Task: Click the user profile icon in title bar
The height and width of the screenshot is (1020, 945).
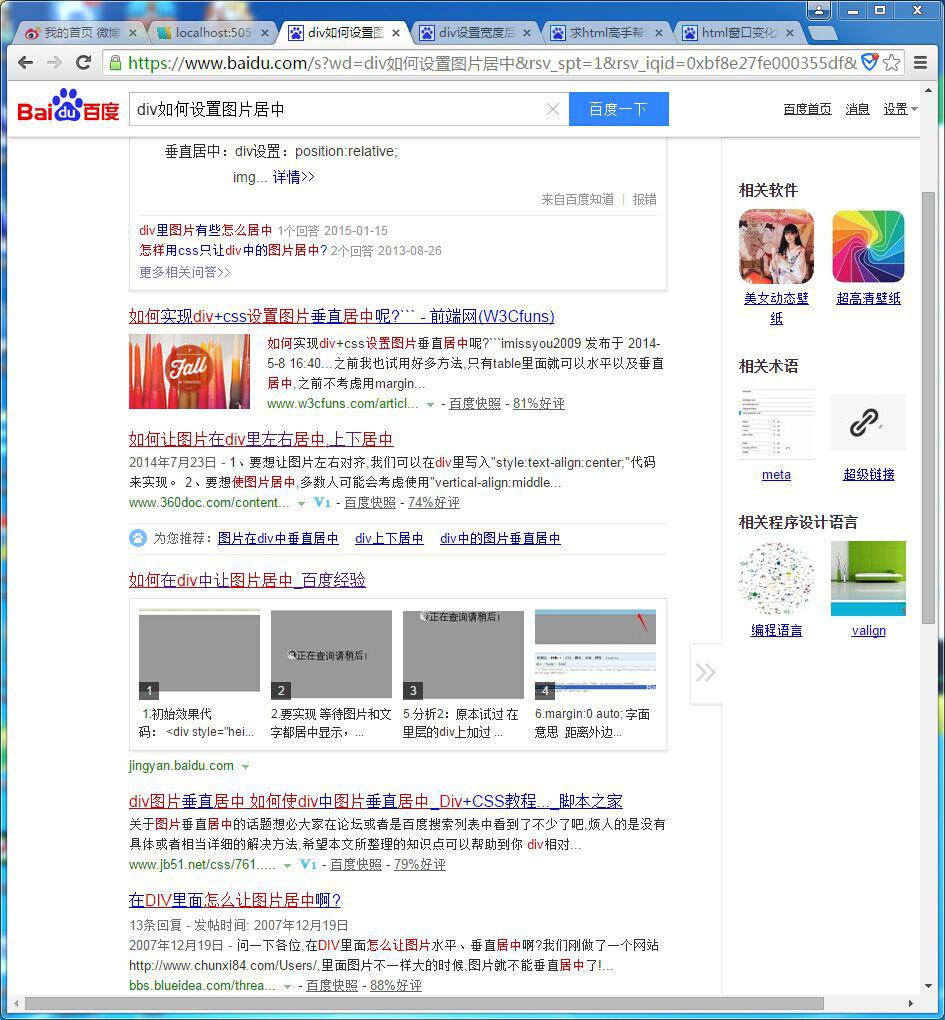Action: coord(819,10)
